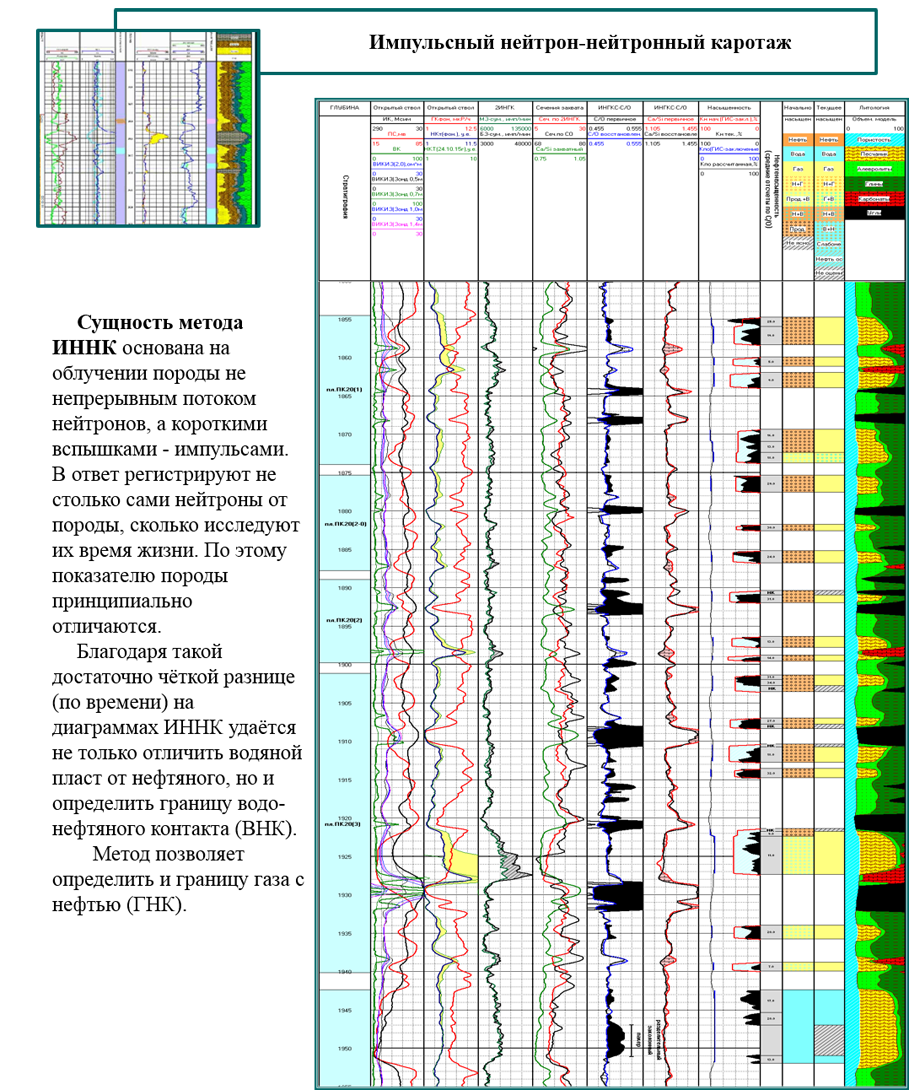Click the 'Сечения захвата' column header

pos(560,108)
